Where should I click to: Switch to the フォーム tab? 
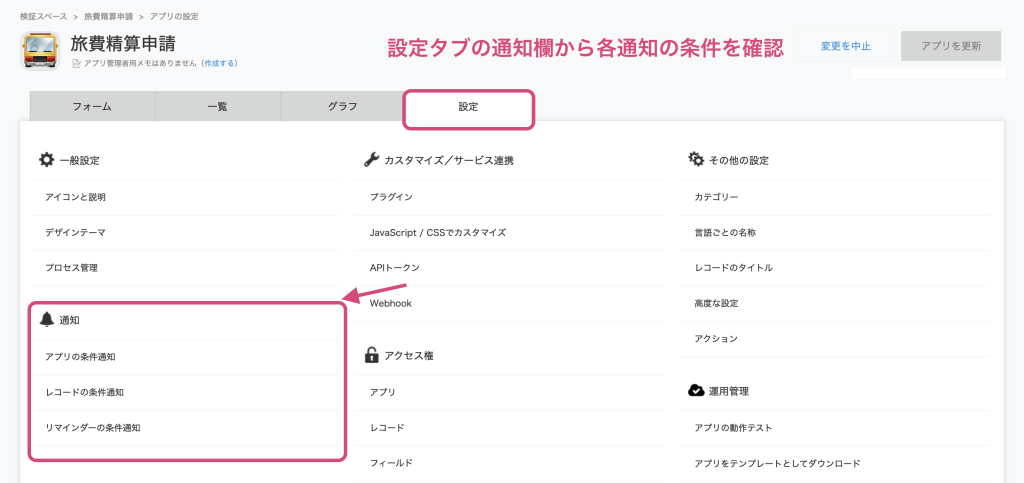(92, 106)
